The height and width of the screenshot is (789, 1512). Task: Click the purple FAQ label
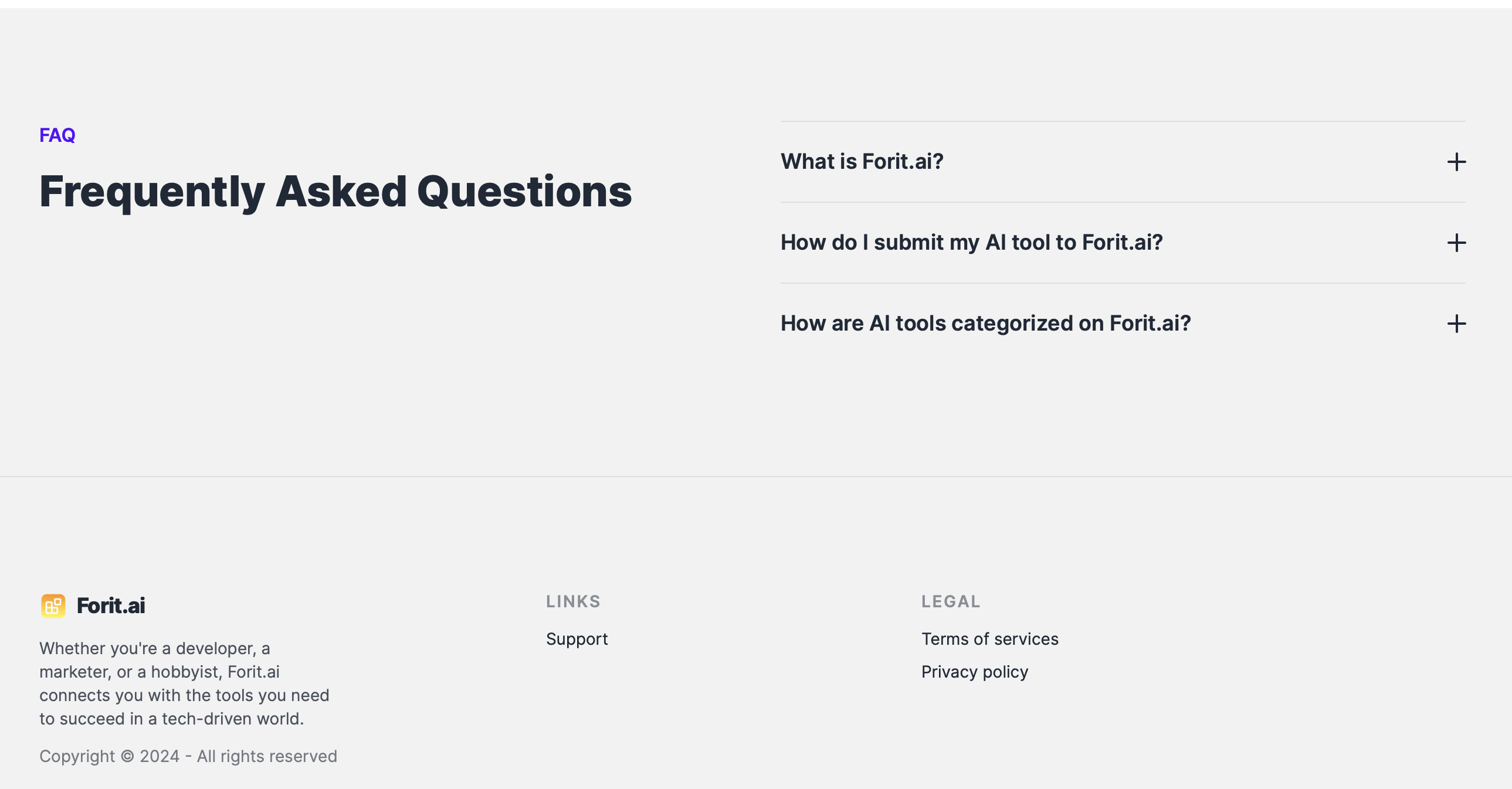click(x=57, y=135)
